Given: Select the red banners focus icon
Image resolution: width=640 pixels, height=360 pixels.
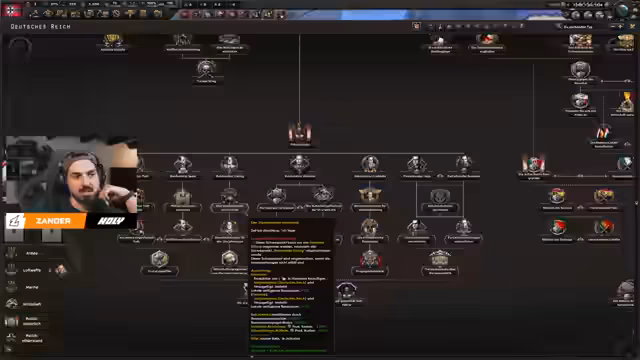Looking at the screenshot, I should click(370, 259).
